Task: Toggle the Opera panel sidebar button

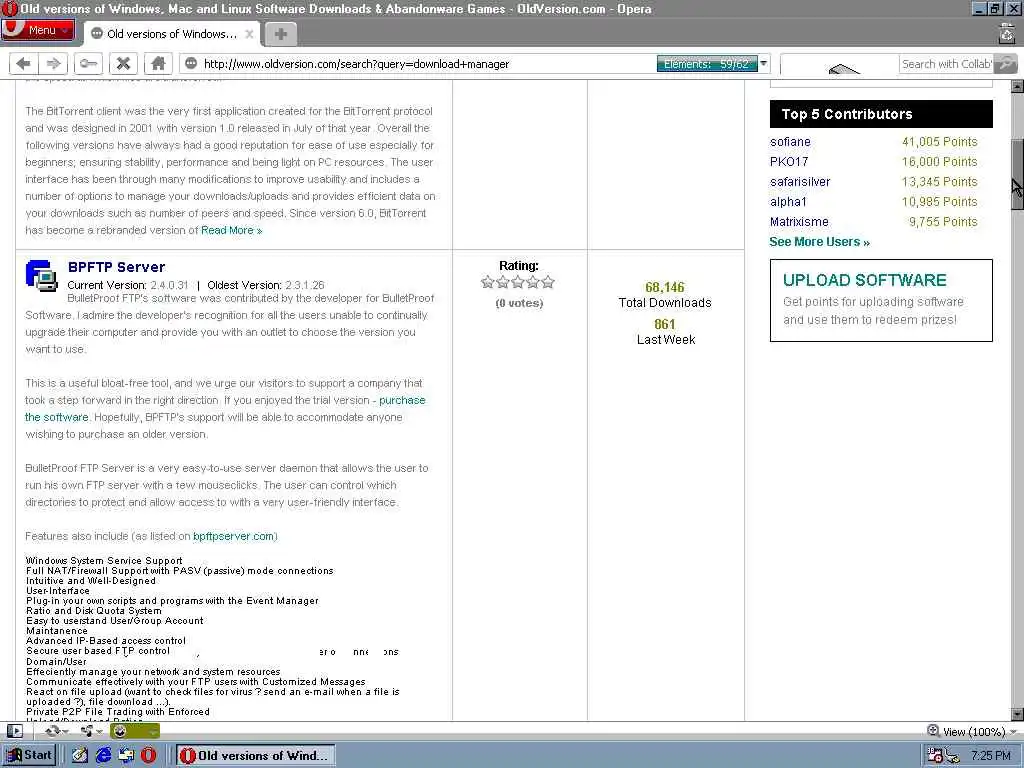Action: pos(14,731)
